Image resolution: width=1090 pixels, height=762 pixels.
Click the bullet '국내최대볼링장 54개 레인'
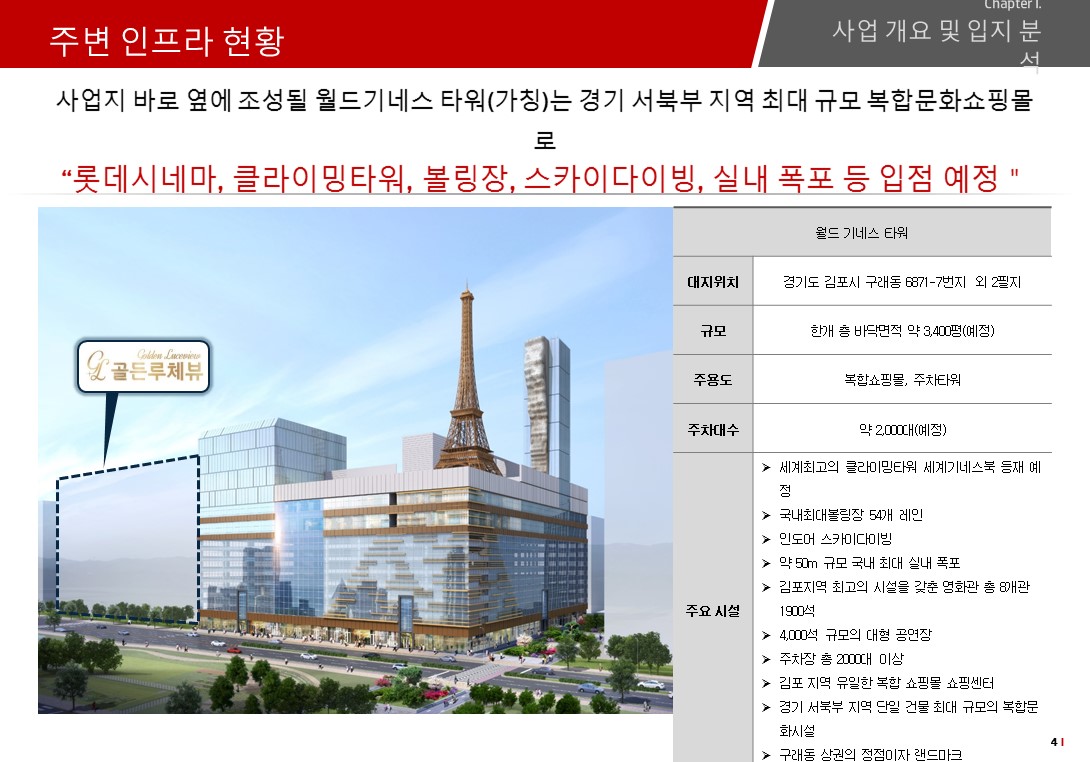click(x=843, y=515)
